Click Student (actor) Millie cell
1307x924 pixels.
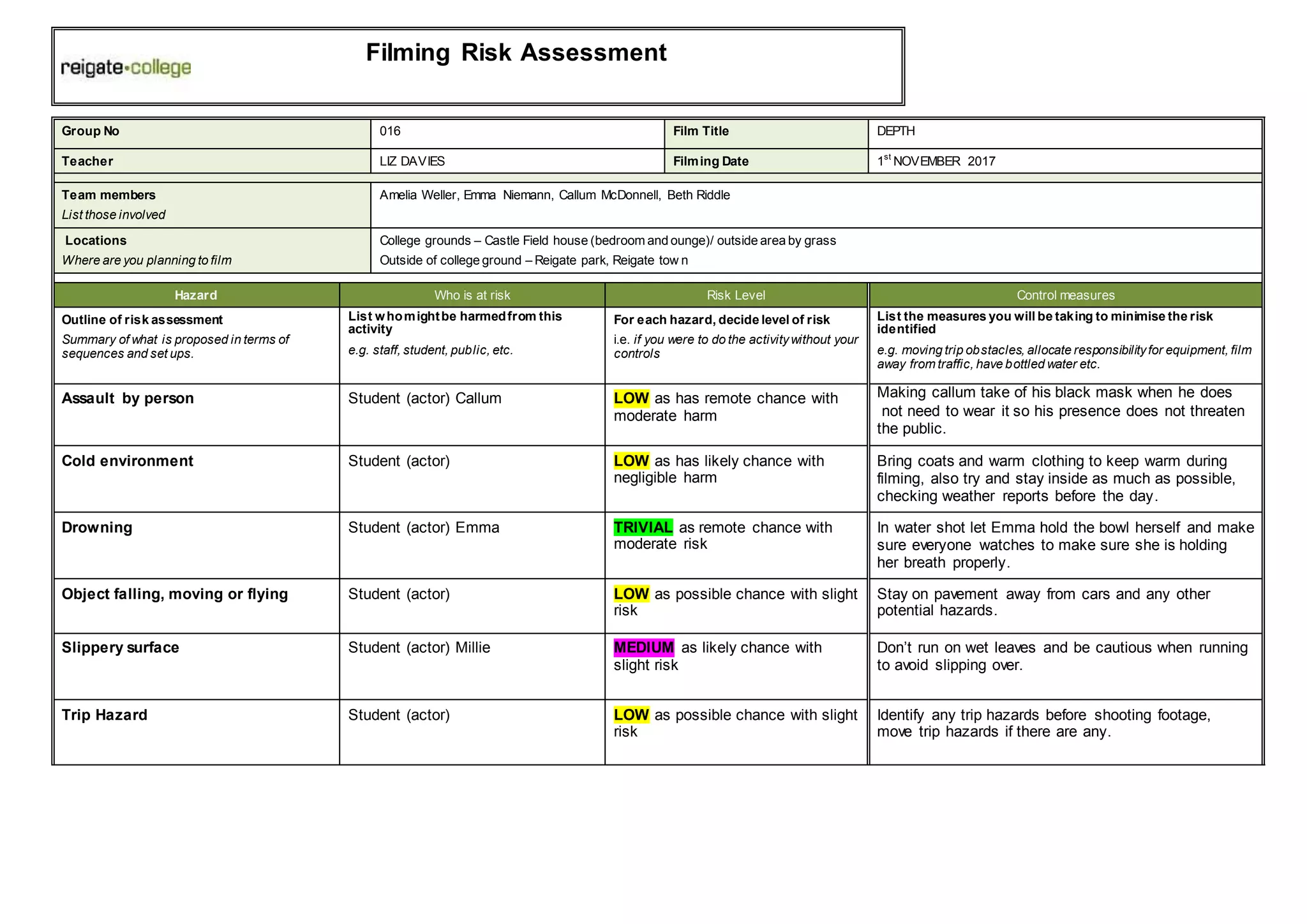coord(419,648)
